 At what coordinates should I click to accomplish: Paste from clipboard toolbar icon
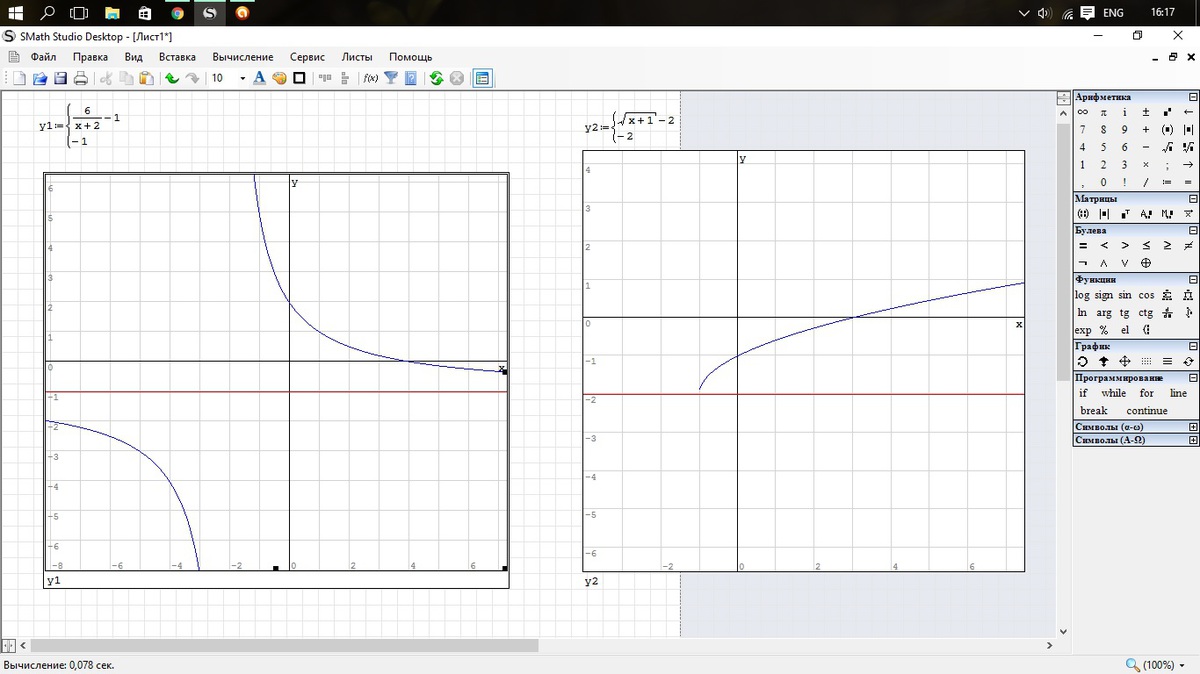[x=146, y=78]
